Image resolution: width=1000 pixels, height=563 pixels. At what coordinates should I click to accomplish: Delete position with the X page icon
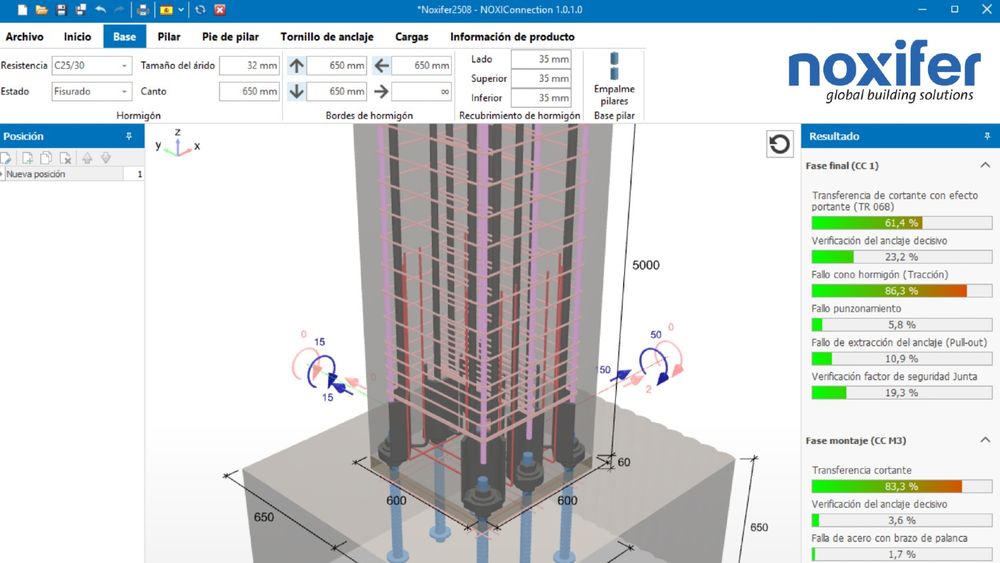(x=65, y=157)
